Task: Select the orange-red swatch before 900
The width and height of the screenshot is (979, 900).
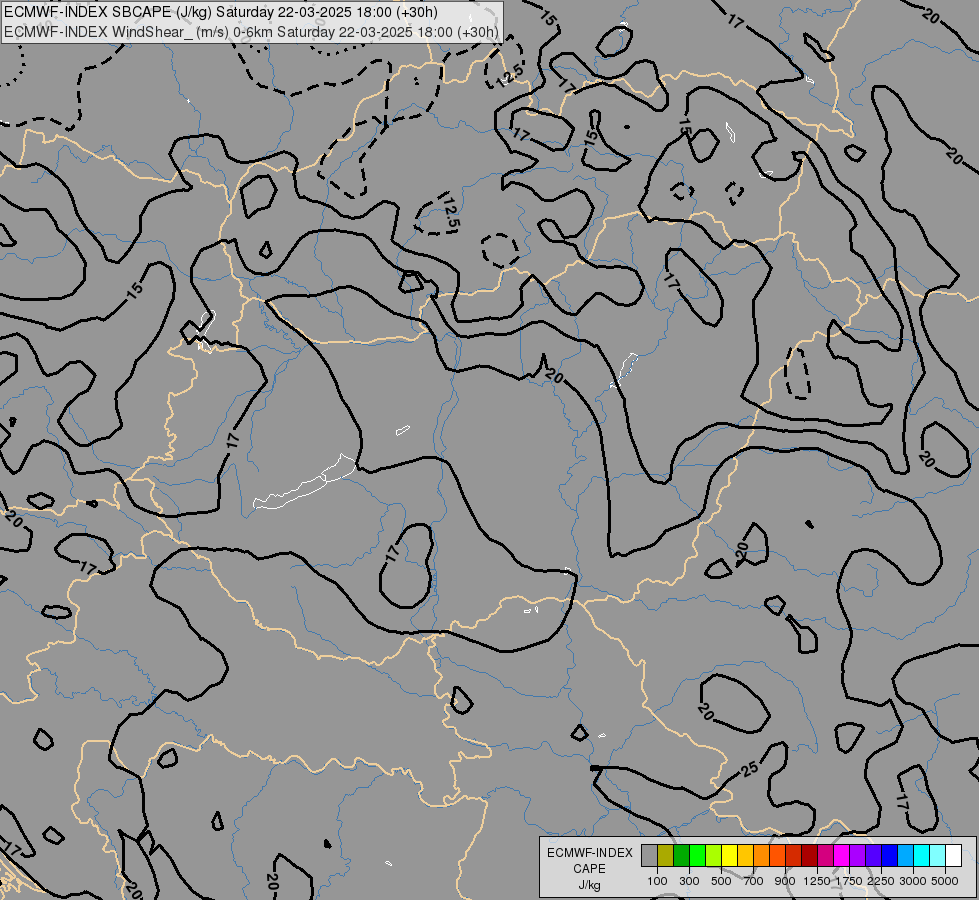Action: point(777,856)
